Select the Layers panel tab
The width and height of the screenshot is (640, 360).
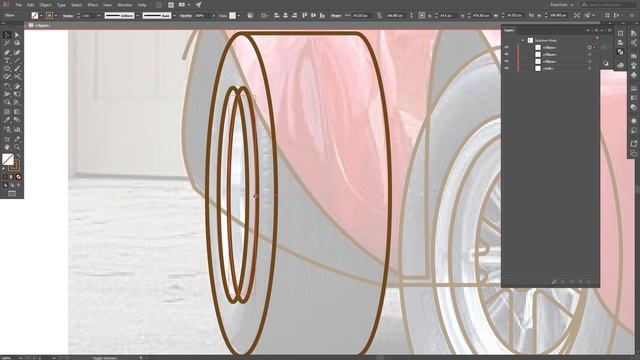tap(509, 30)
